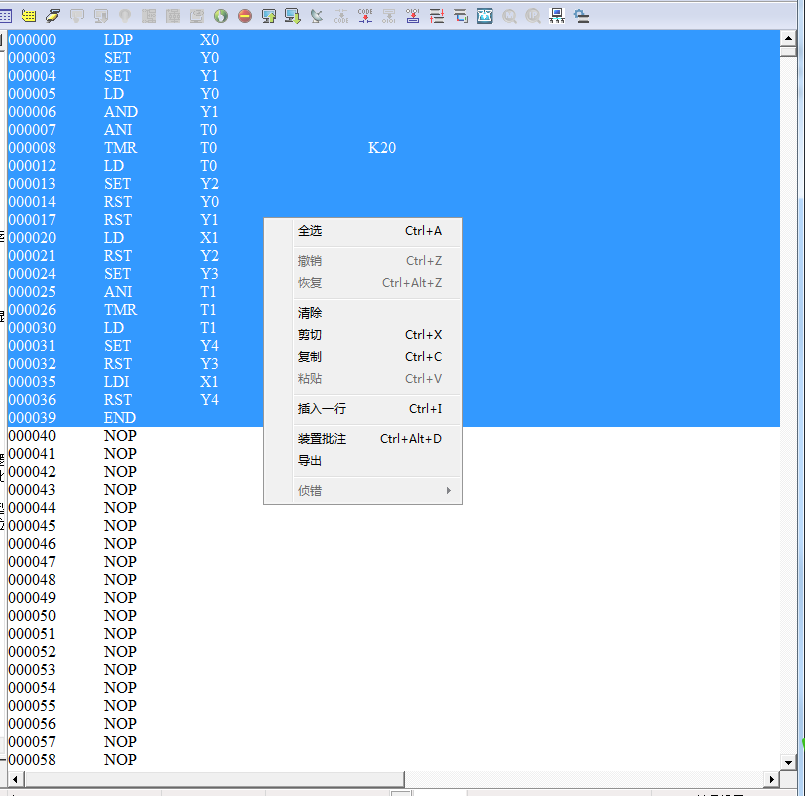The image size is (805, 796).
Task: Click the CODE compile icon with red arrow
Action: coord(365,16)
